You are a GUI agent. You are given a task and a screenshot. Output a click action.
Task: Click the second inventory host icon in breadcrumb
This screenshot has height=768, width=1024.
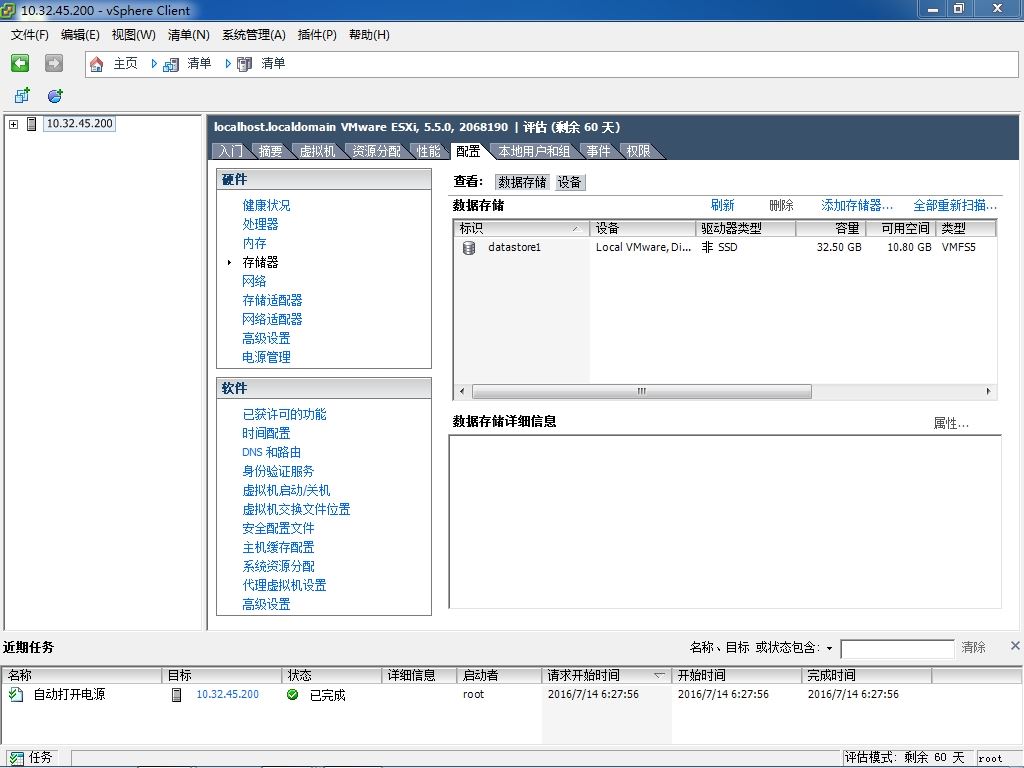coord(244,64)
